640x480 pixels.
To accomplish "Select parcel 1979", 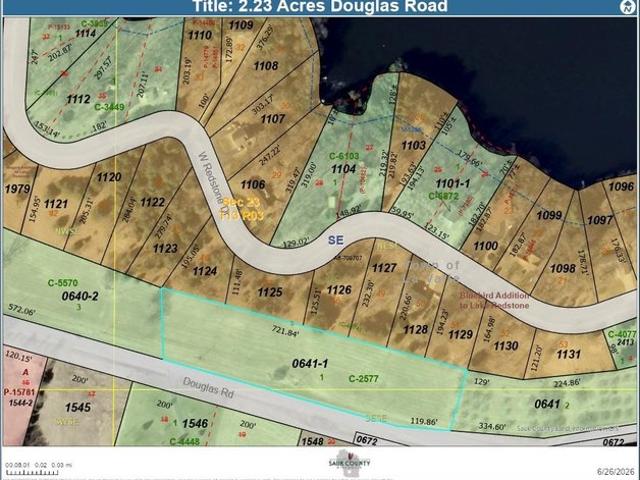I will click(x=18, y=189).
